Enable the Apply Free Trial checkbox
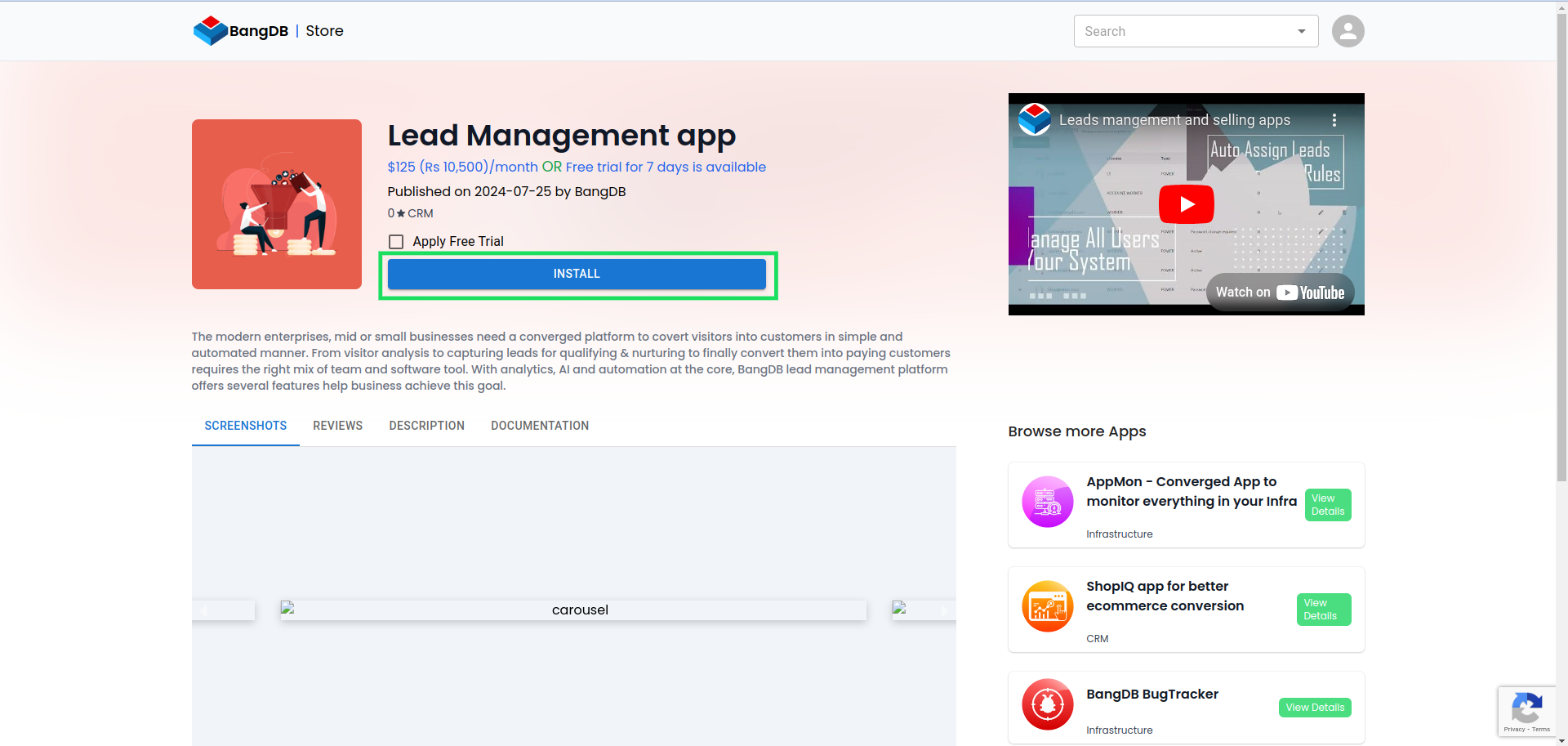1568x746 pixels. [396, 242]
